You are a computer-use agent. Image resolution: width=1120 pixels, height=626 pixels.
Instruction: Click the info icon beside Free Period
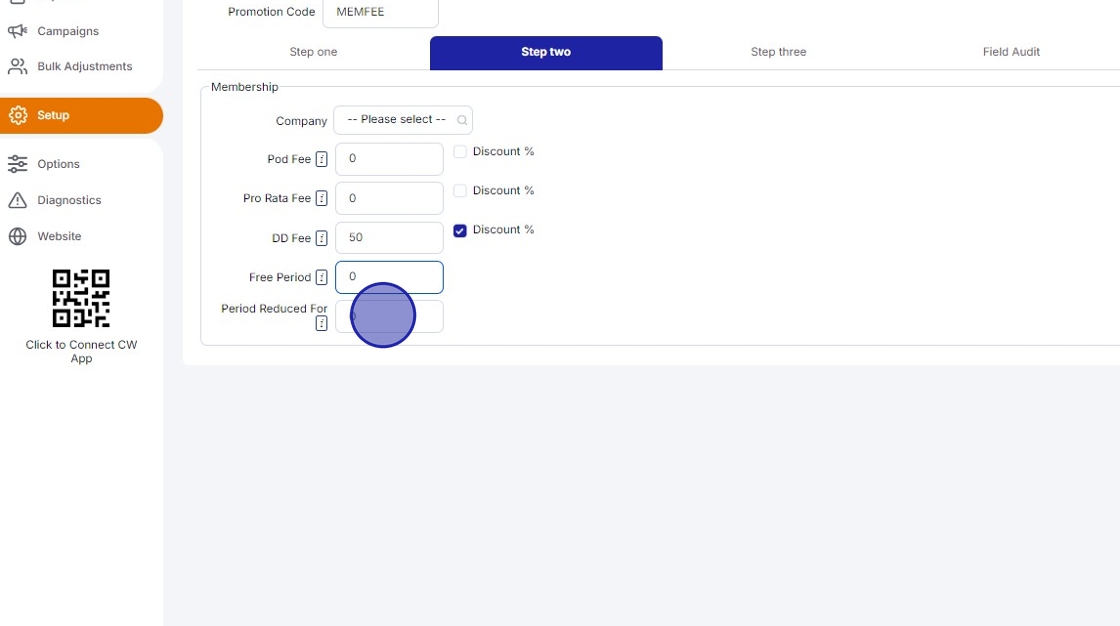point(321,277)
